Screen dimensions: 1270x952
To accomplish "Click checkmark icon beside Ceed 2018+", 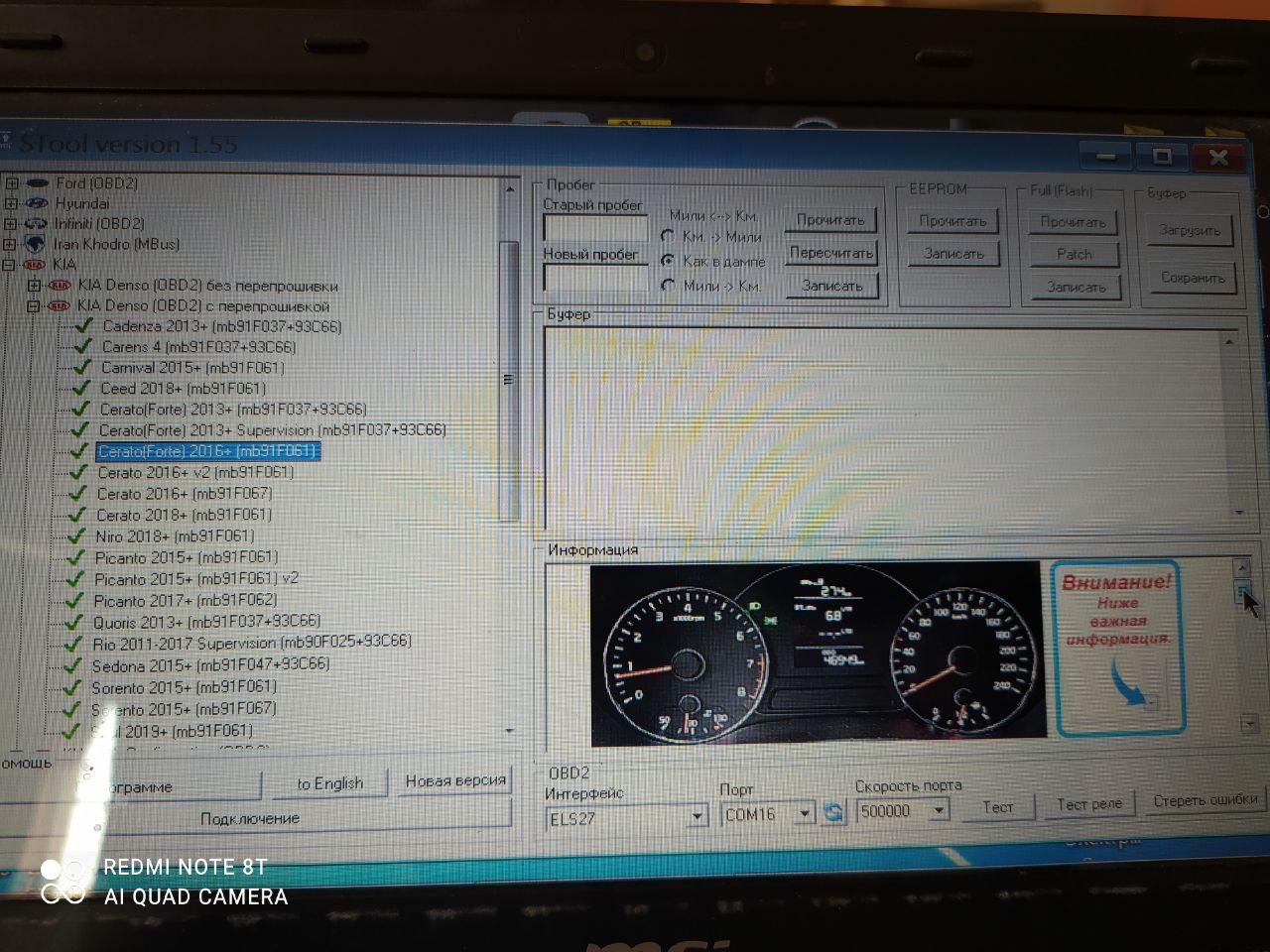I will click(x=81, y=388).
